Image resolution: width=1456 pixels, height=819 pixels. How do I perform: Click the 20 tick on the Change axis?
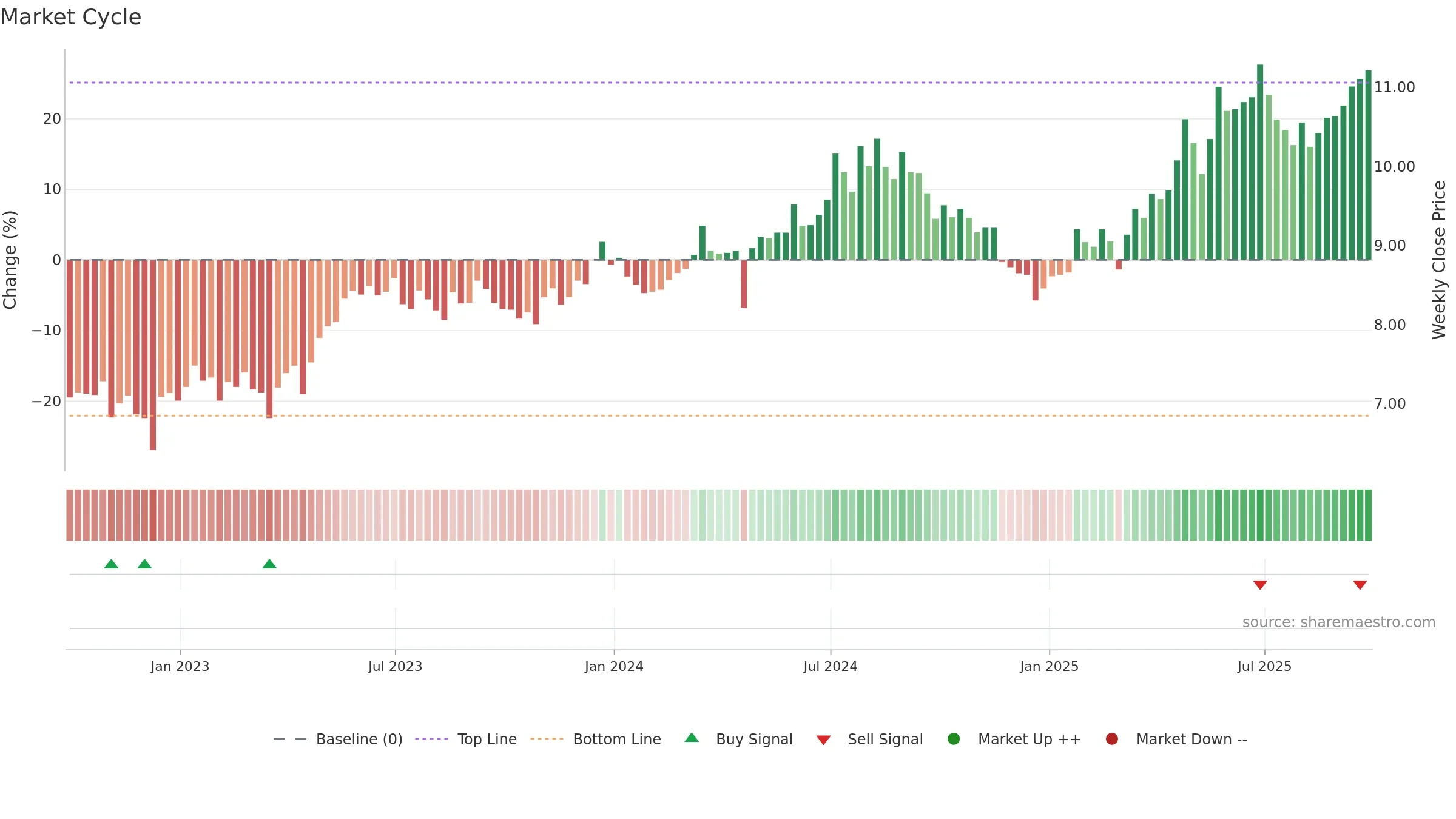click(52, 119)
